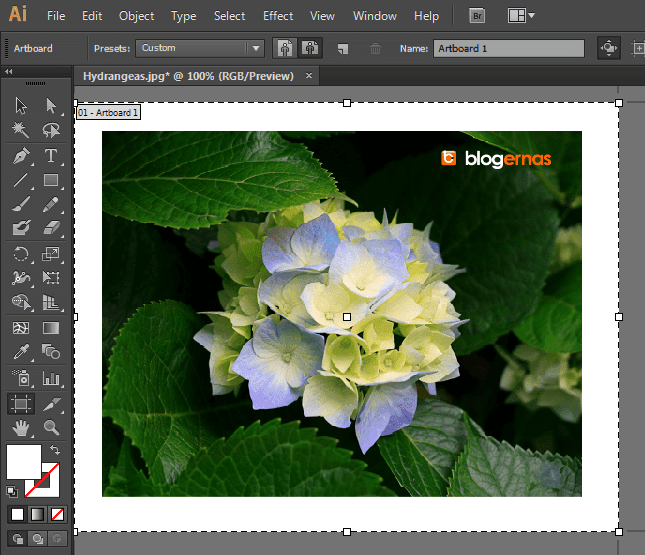Select the Blob Brush tool
The width and height of the screenshot is (645, 555).
click(x=21, y=228)
